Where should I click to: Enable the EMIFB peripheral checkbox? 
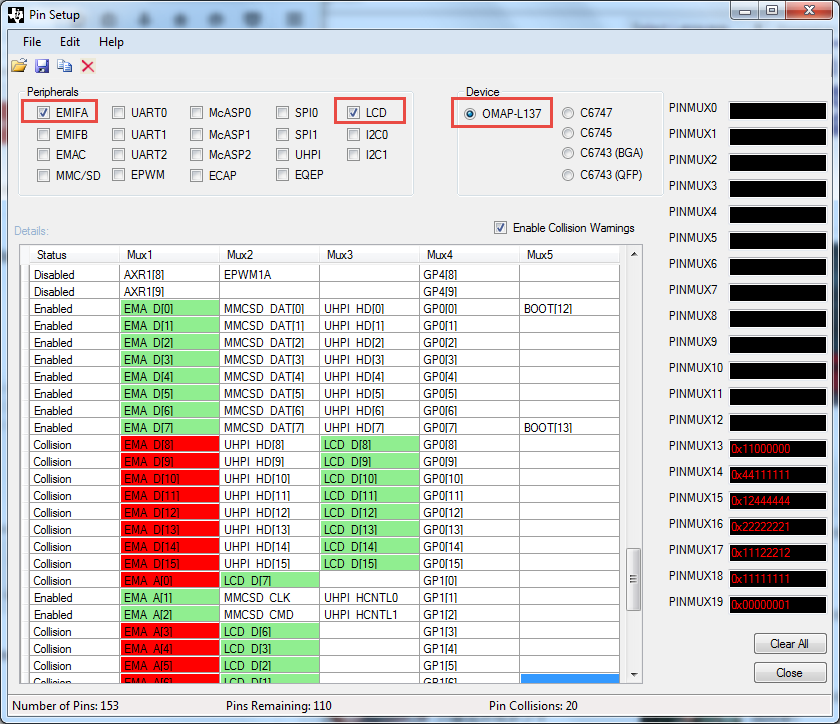(x=43, y=134)
